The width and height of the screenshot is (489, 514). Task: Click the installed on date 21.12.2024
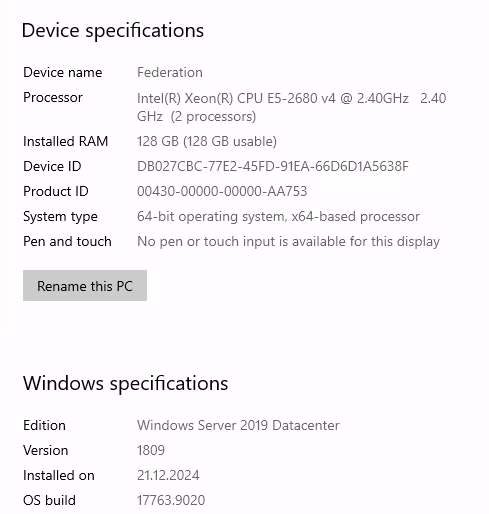pos(168,475)
